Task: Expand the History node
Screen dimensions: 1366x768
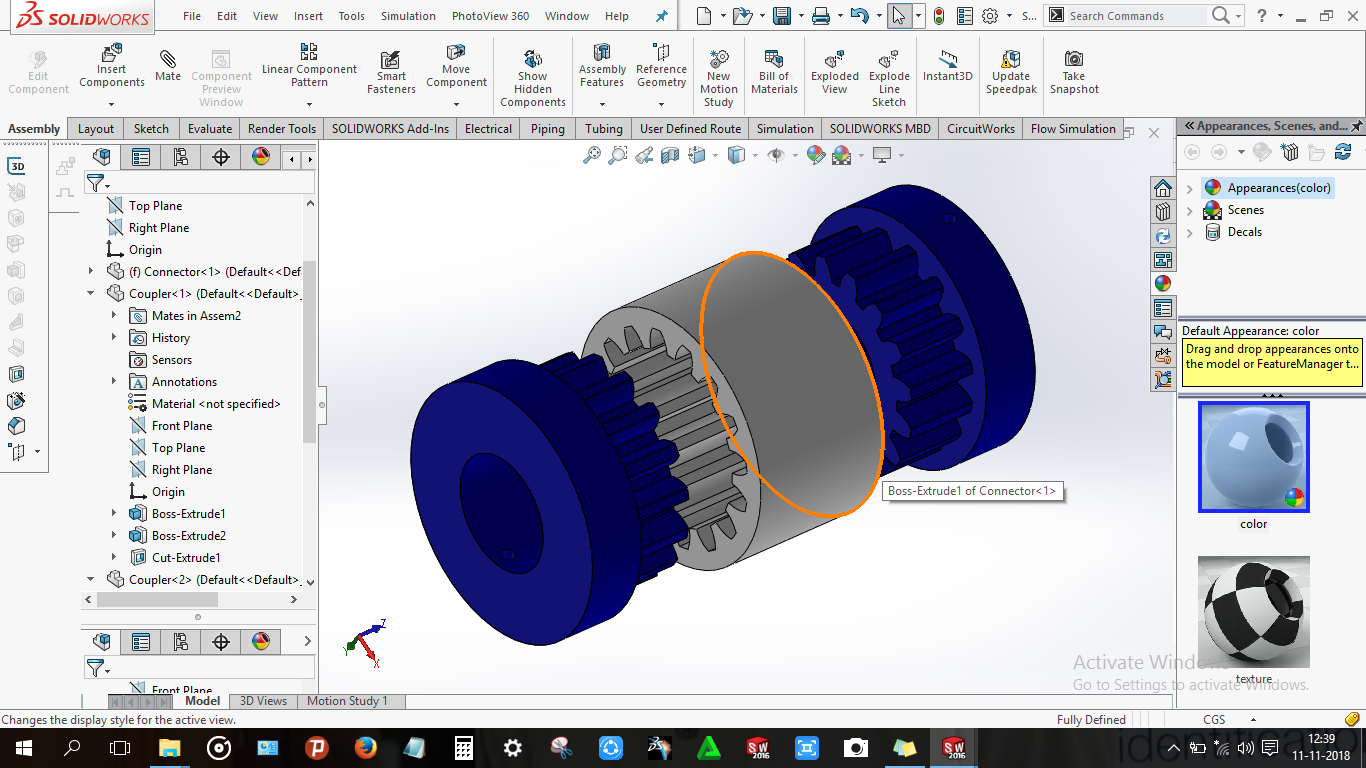Action: click(114, 337)
